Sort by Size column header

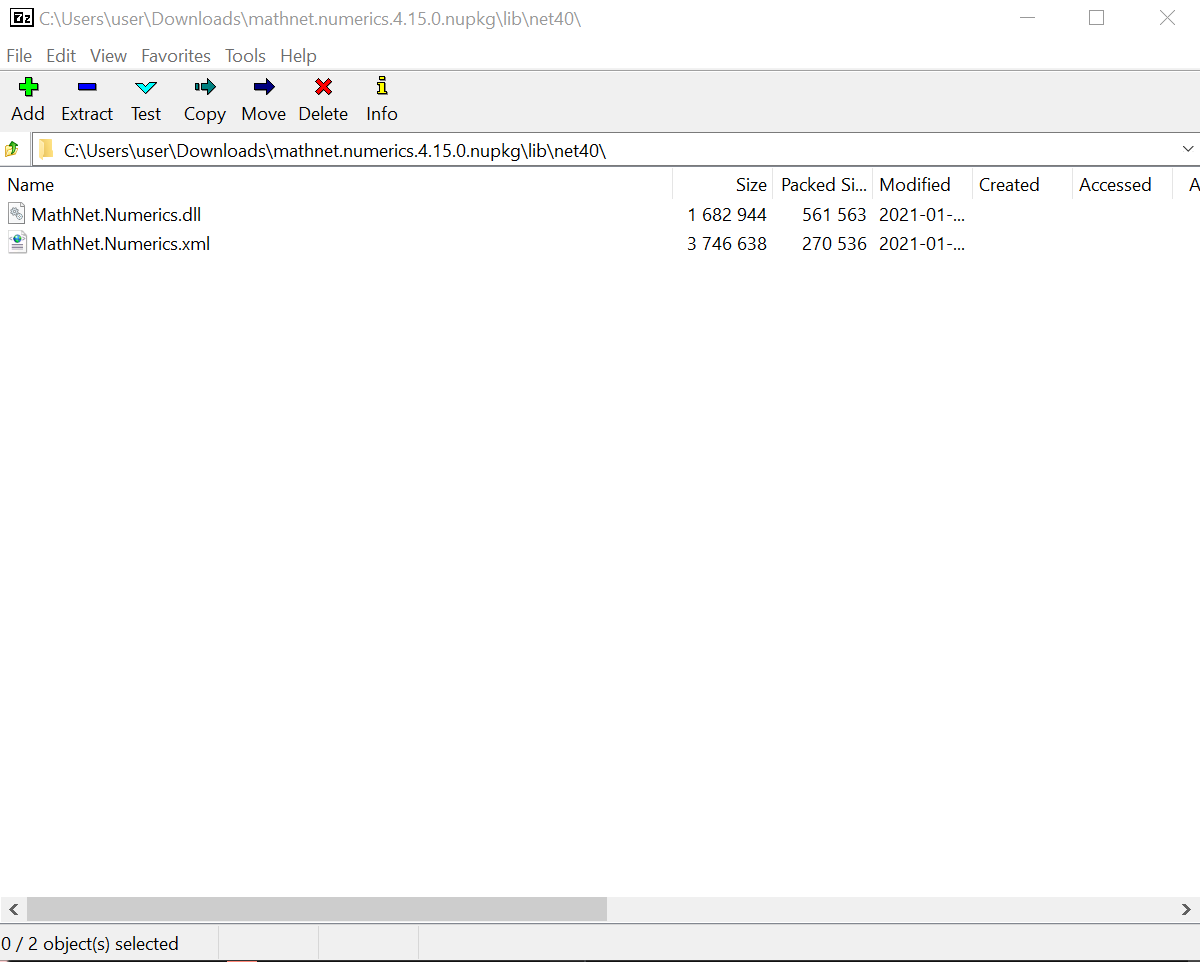pos(723,185)
